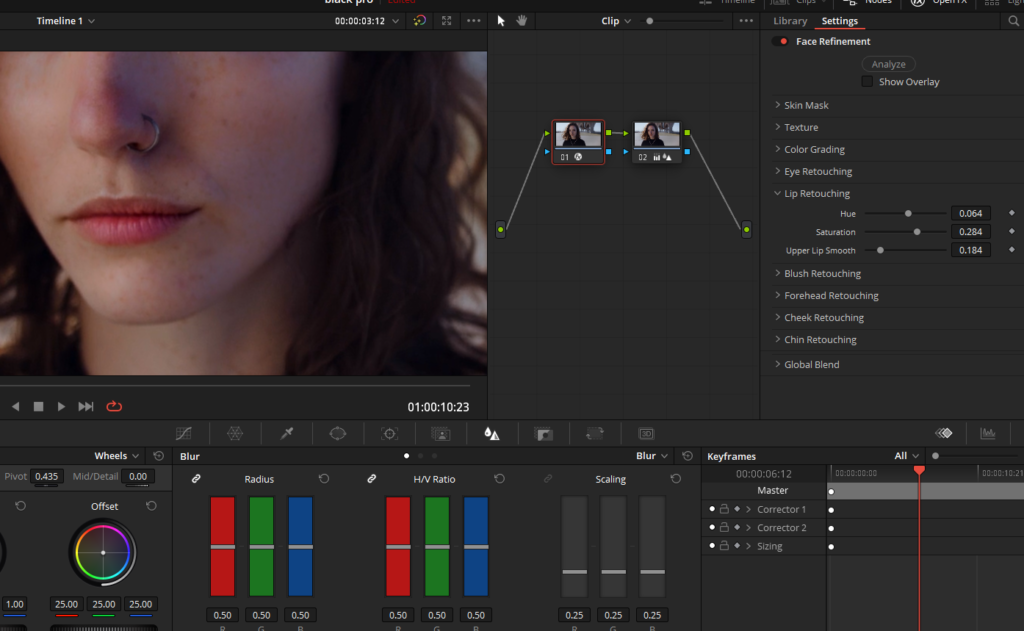Open the viewer options three-dot menu

(x=473, y=21)
